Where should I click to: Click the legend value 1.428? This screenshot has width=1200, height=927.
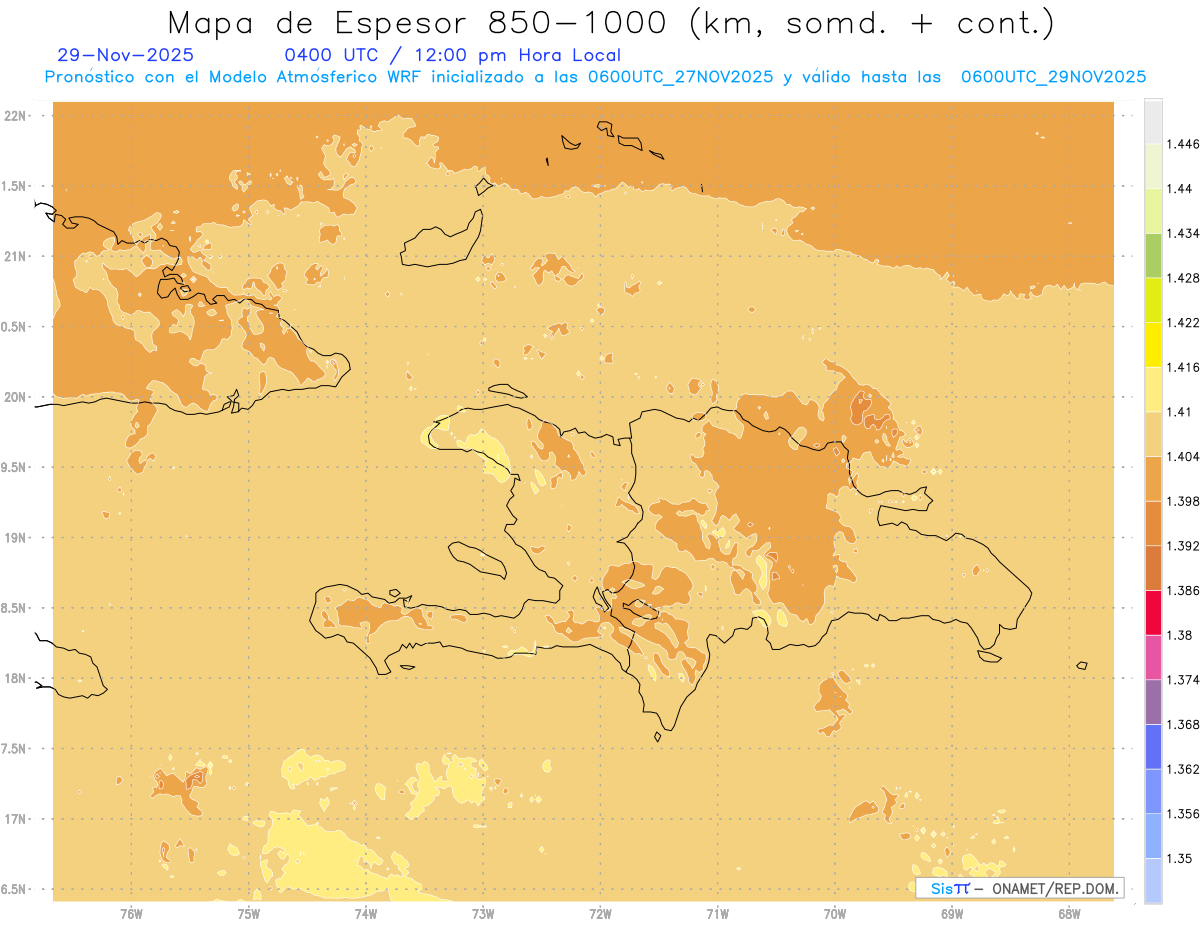1184,278
